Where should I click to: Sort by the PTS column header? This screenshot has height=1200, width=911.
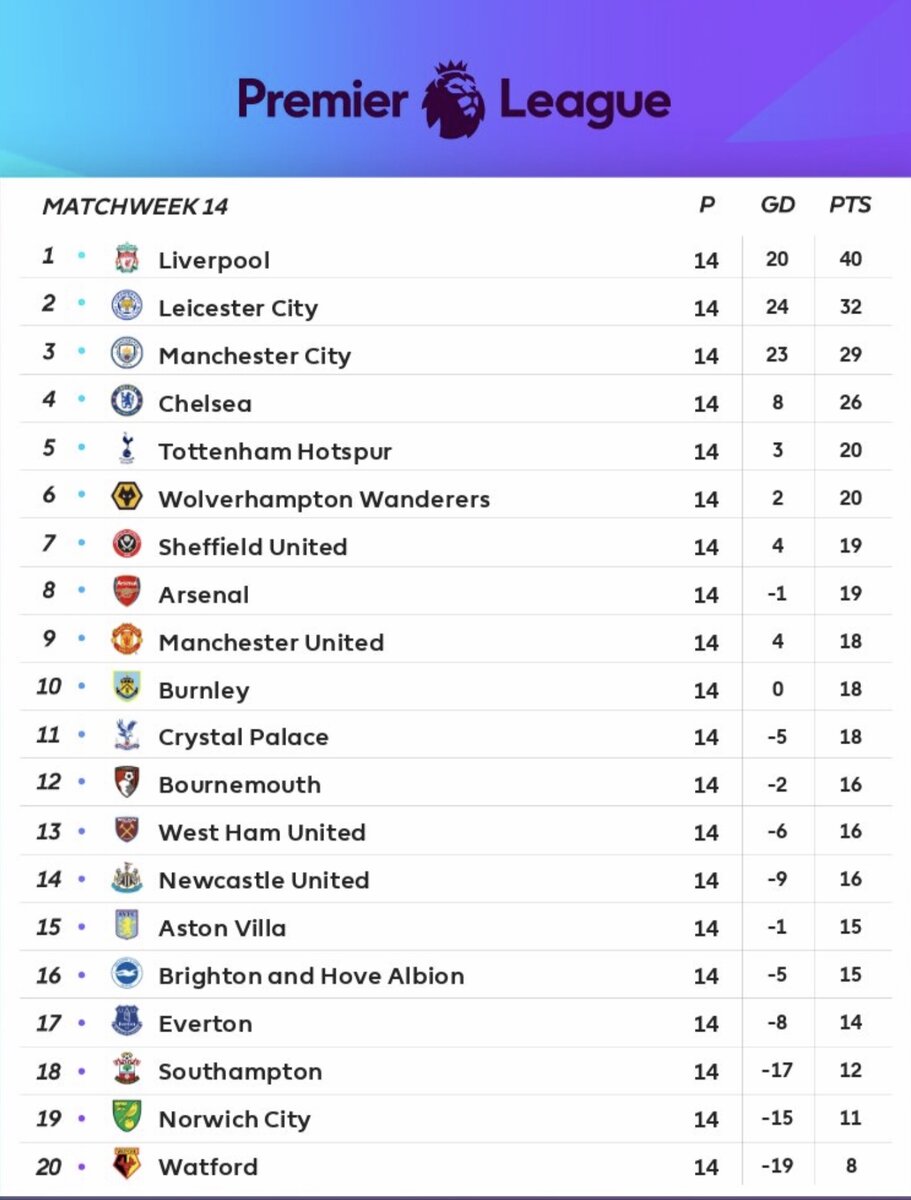click(850, 205)
